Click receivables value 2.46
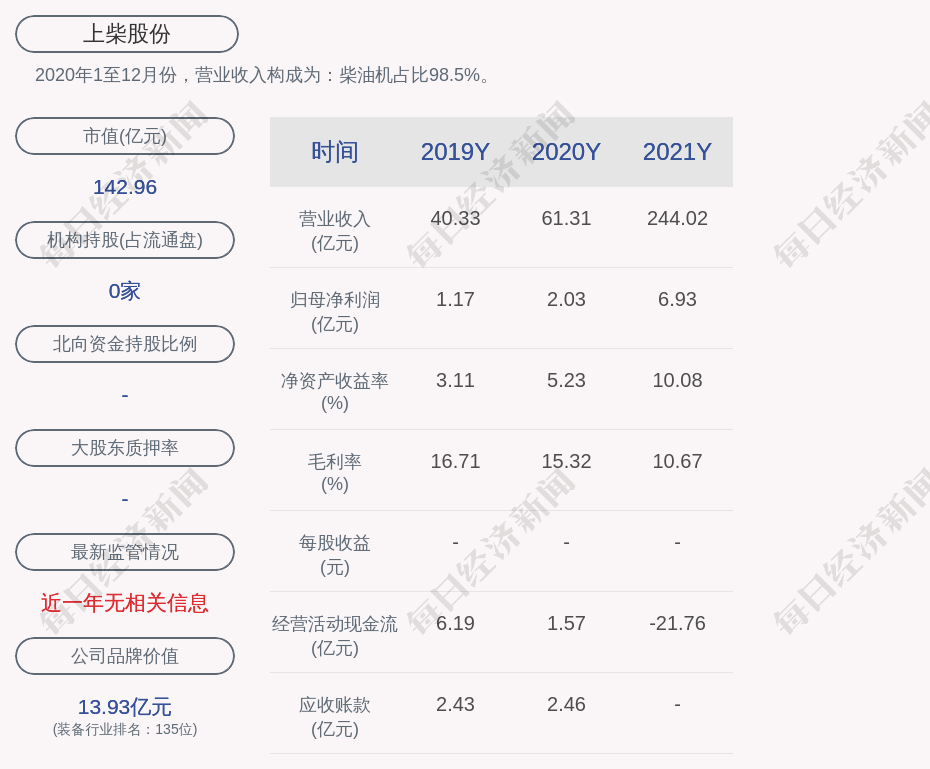 [x=566, y=704]
